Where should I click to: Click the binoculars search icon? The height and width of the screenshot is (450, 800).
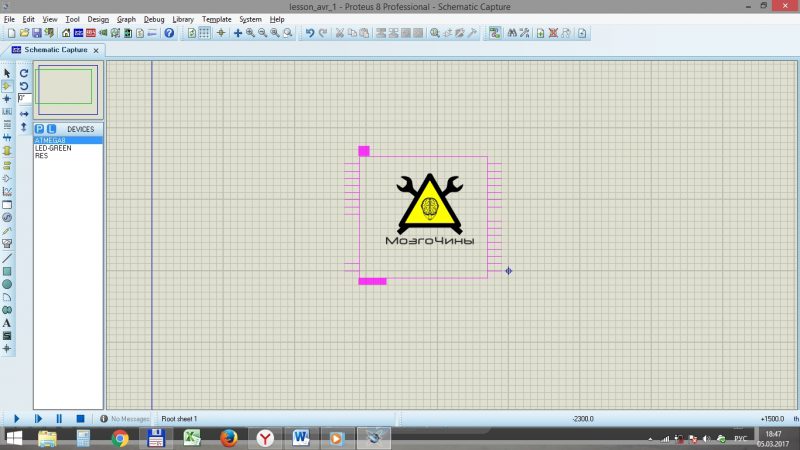coord(512,33)
